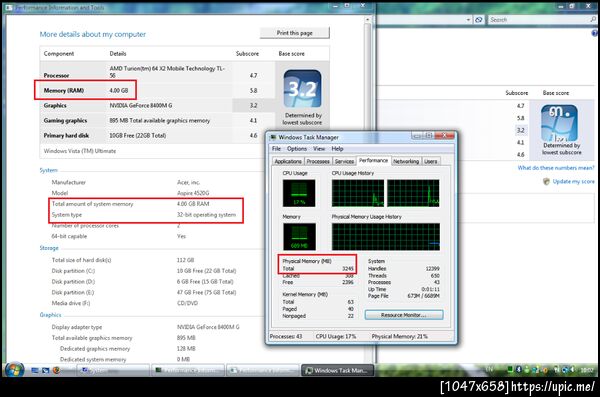This screenshot has width=600, height=397.
Task: Open Resource Monitor from Task Manager
Action: point(404,315)
